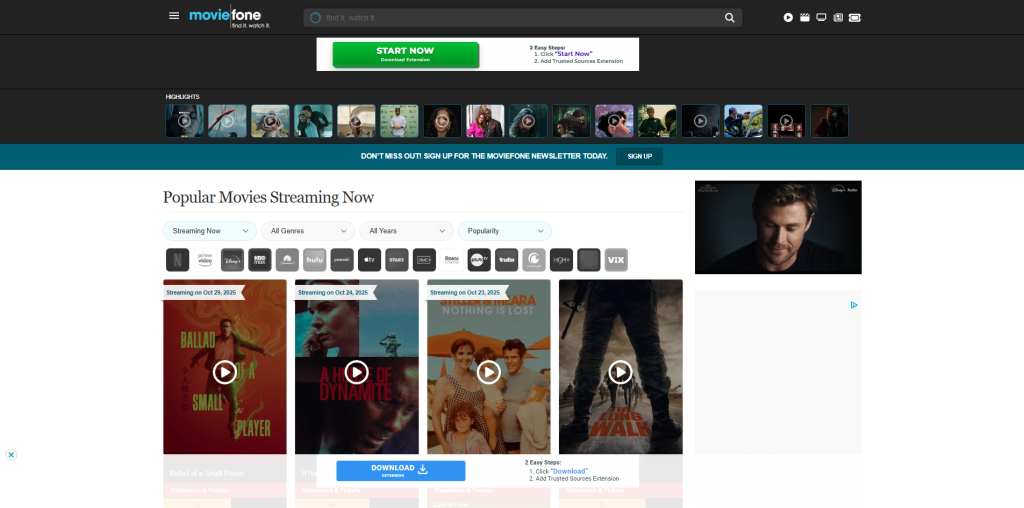This screenshot has width=1024, height=508.
Task: Toggle the Apple TV provider filter
Action: click(369, 260)
